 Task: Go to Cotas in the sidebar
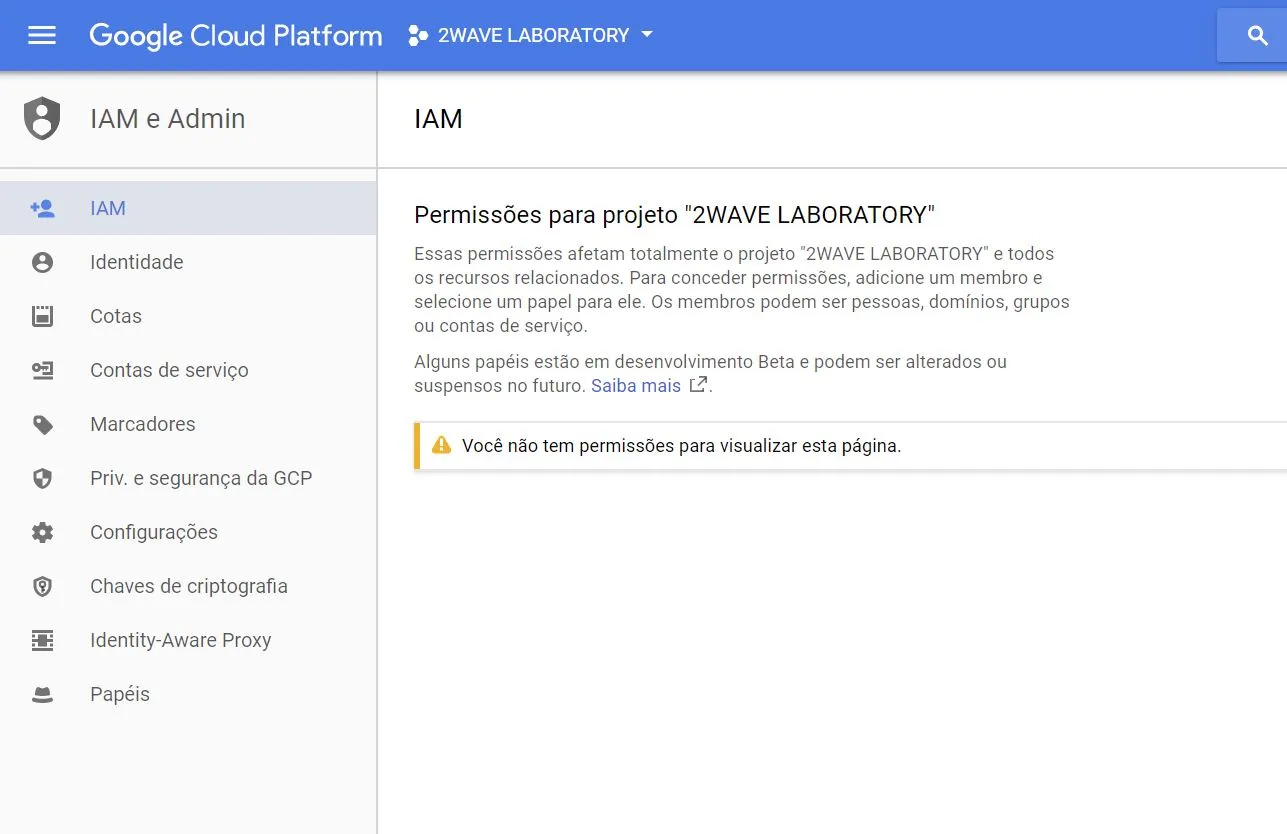pos(188,316)
